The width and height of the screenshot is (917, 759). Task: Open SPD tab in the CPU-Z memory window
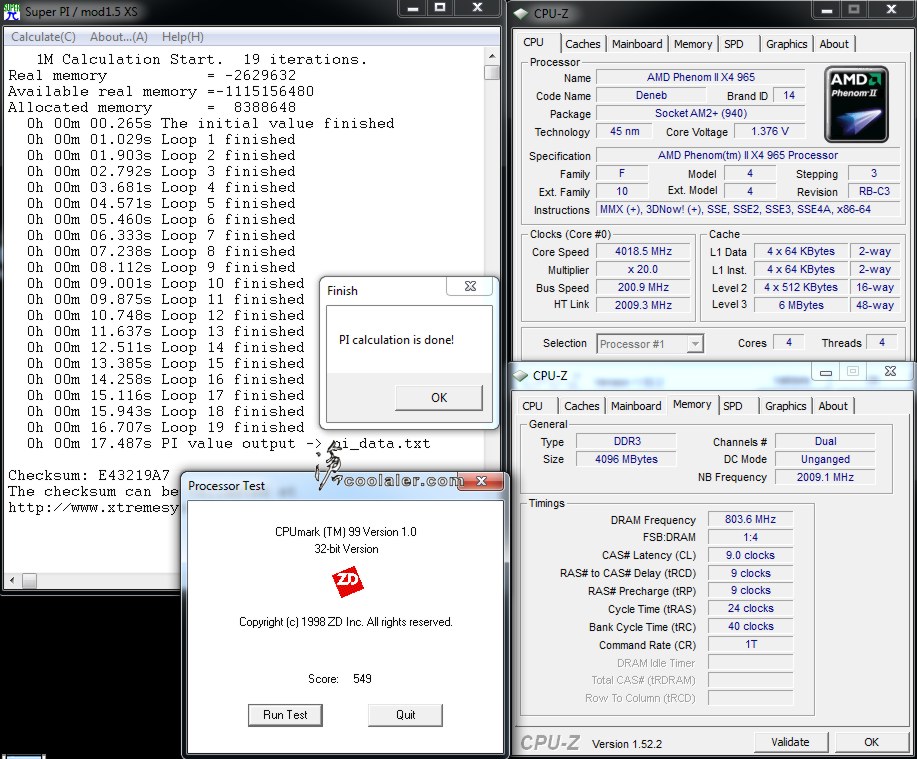732,406
